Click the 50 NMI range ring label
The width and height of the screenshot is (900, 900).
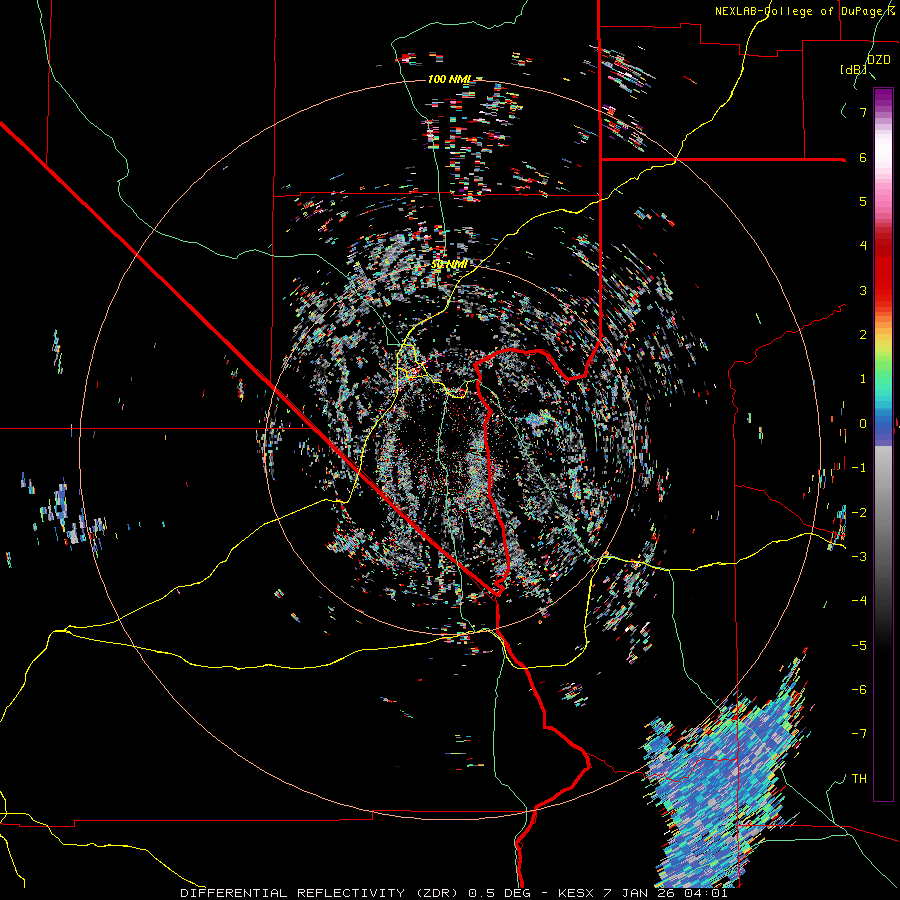tap(449, 265)
